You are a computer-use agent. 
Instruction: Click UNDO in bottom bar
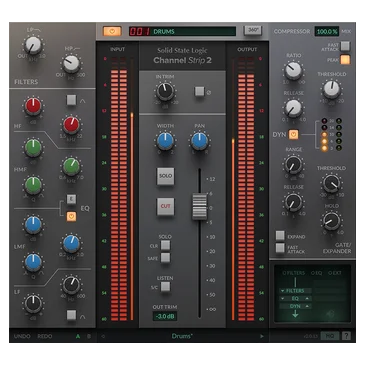[22, 336]
